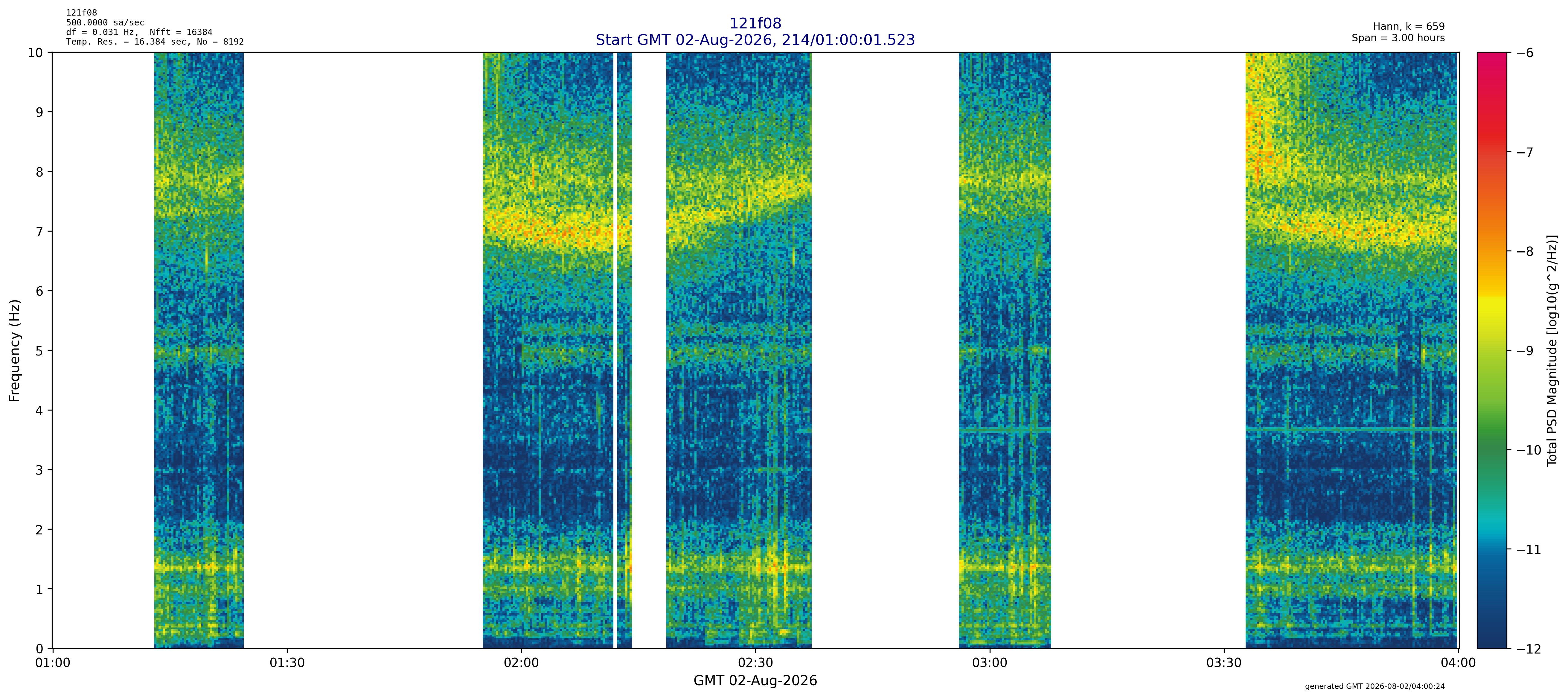1568x699 pixels.
Task: Click the frequency axis tick label "8"
Action: (x=39, y=172)
